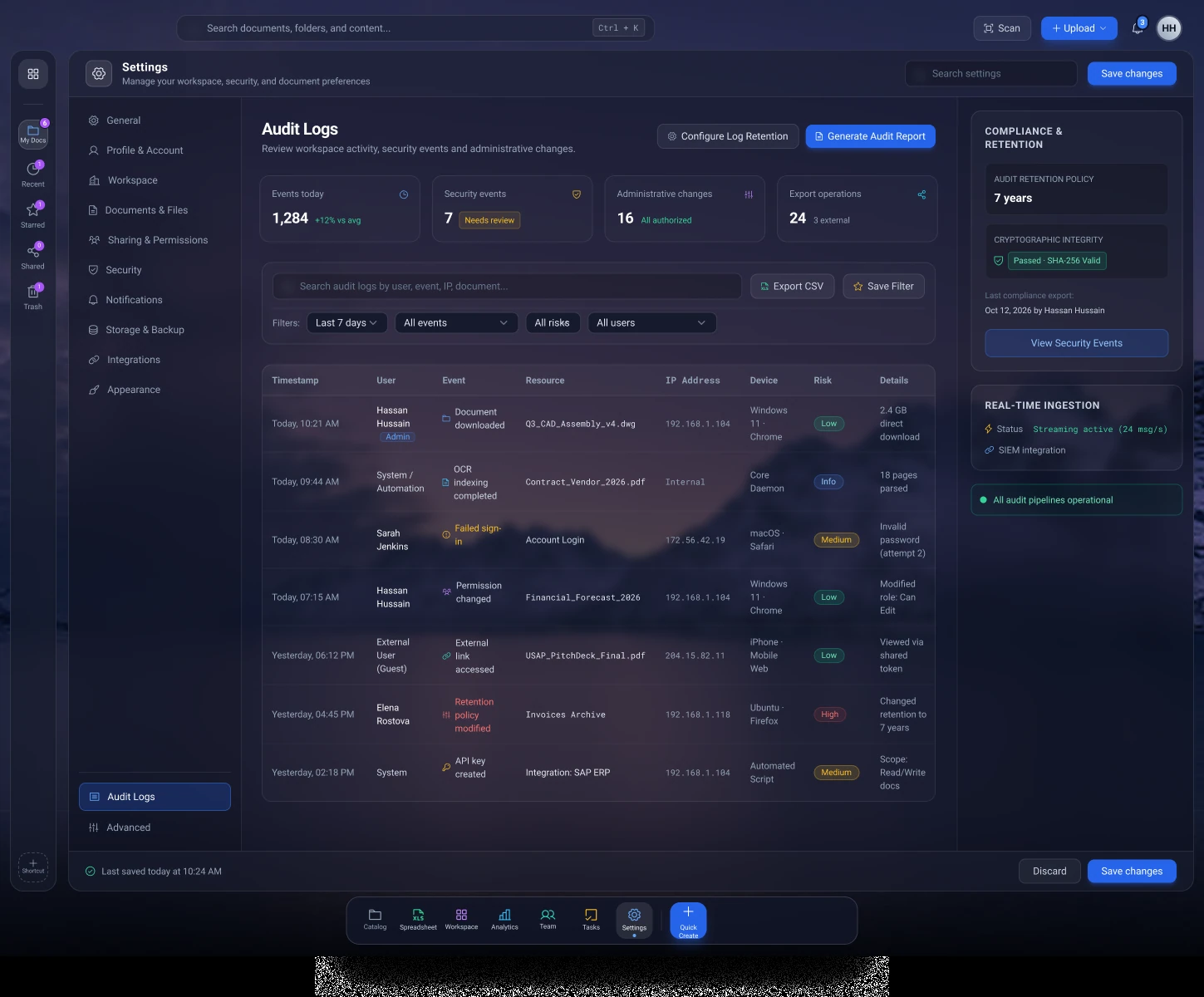Open the All events dropdown
Image resolution: width=1204 pixels, height=997 pixels.
[x=456, y=323]
